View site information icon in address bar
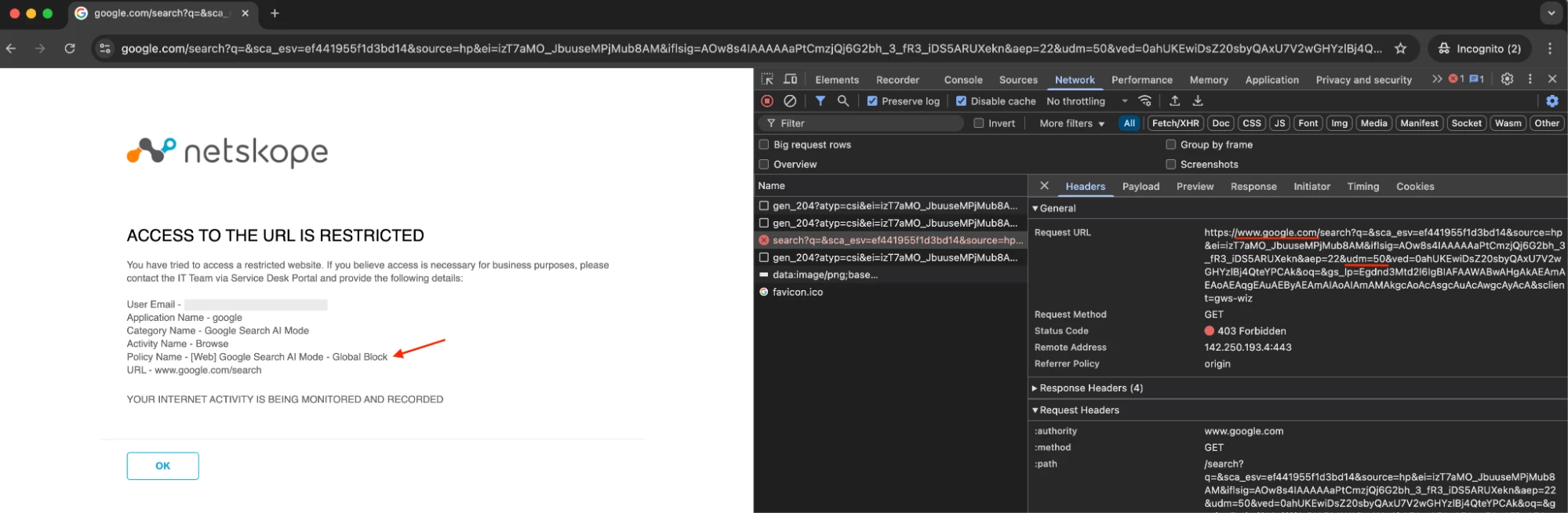Viewport: 1568px width, 513px height. 104,49
